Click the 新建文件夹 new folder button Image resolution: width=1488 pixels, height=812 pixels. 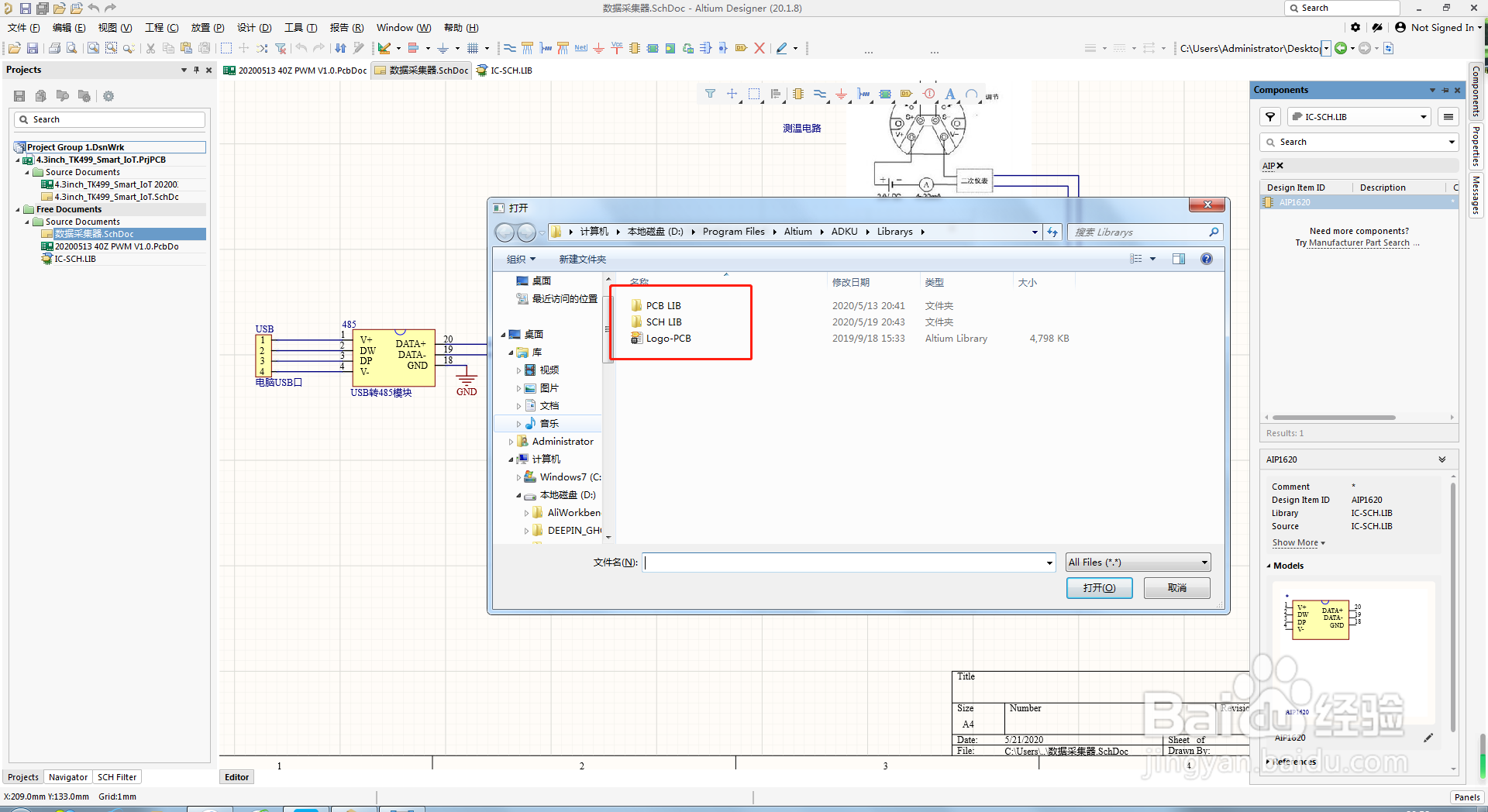[583, 260]
